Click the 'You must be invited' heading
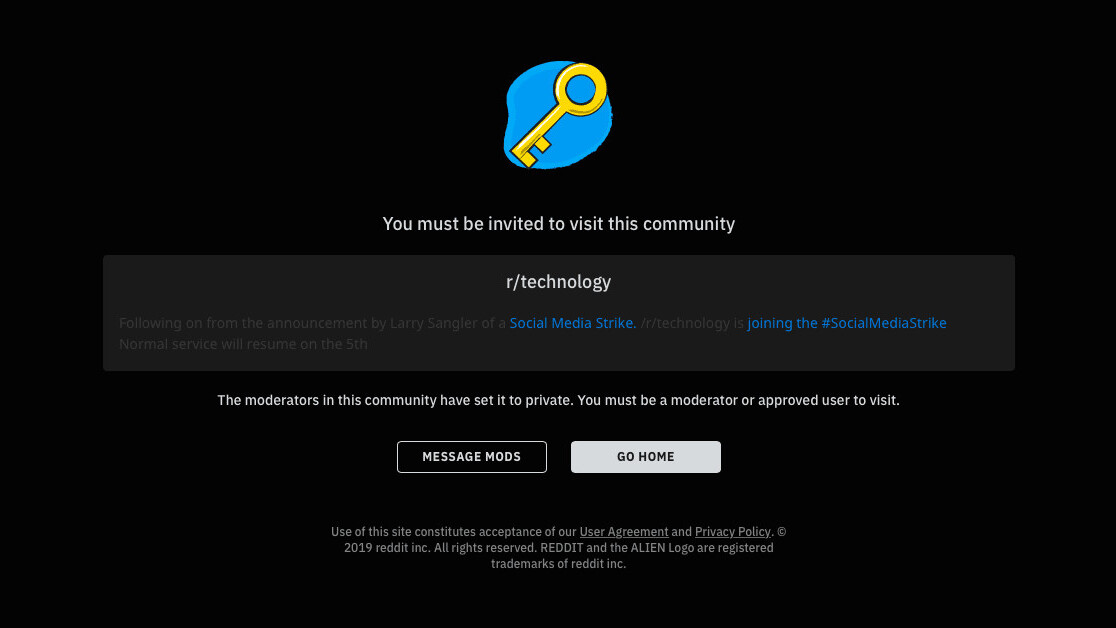Screen dimensions: 1116x628 coord(559,224)
